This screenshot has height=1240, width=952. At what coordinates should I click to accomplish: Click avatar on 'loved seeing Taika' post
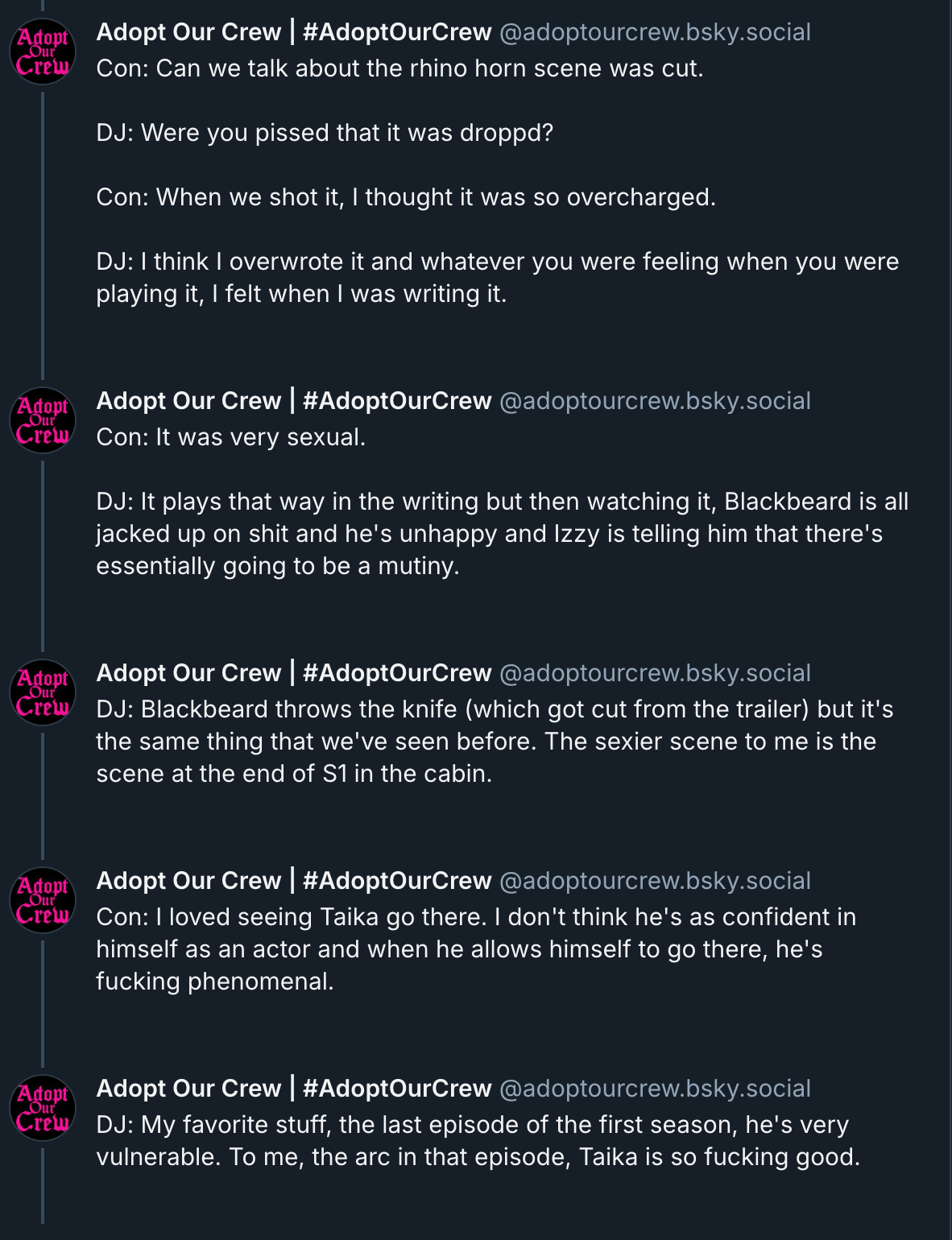(x=43, y=899)
